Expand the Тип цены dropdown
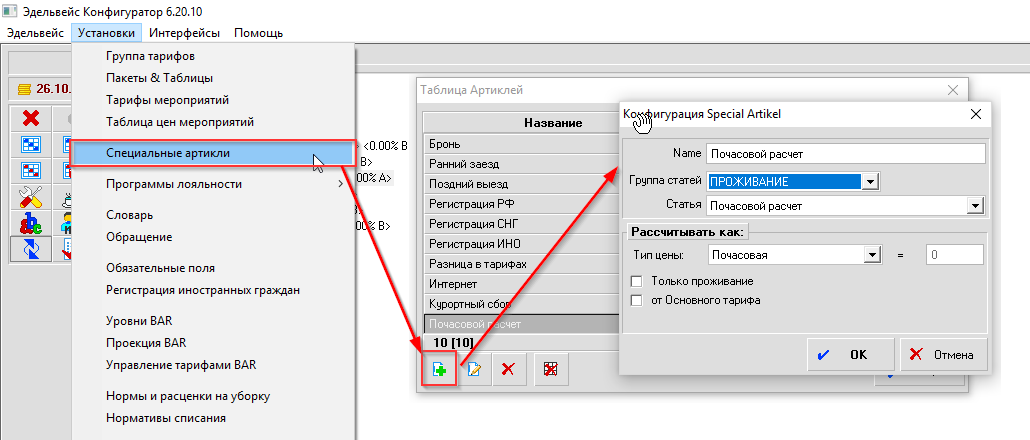Image resolution: width=1030 pixels, height=440 pixels. coord(870,255)
